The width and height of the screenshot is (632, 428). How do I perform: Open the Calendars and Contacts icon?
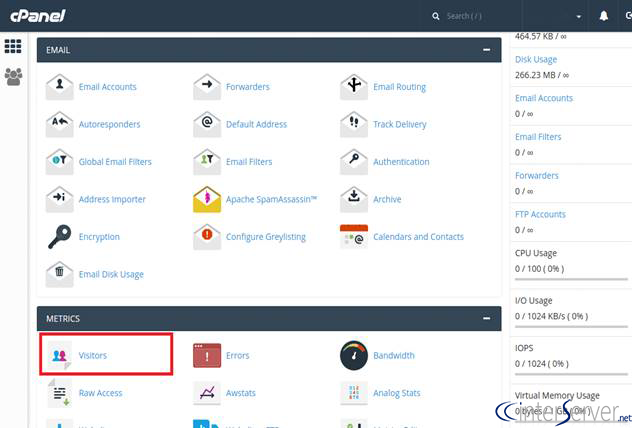(x=354, y=237)
